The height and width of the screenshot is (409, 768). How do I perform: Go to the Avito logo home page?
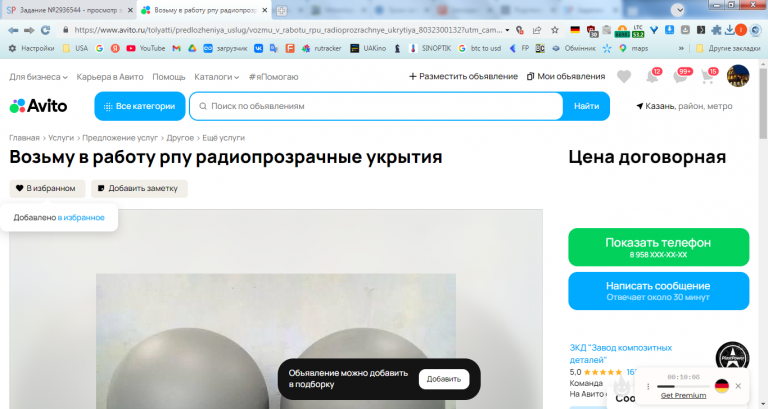38,106
